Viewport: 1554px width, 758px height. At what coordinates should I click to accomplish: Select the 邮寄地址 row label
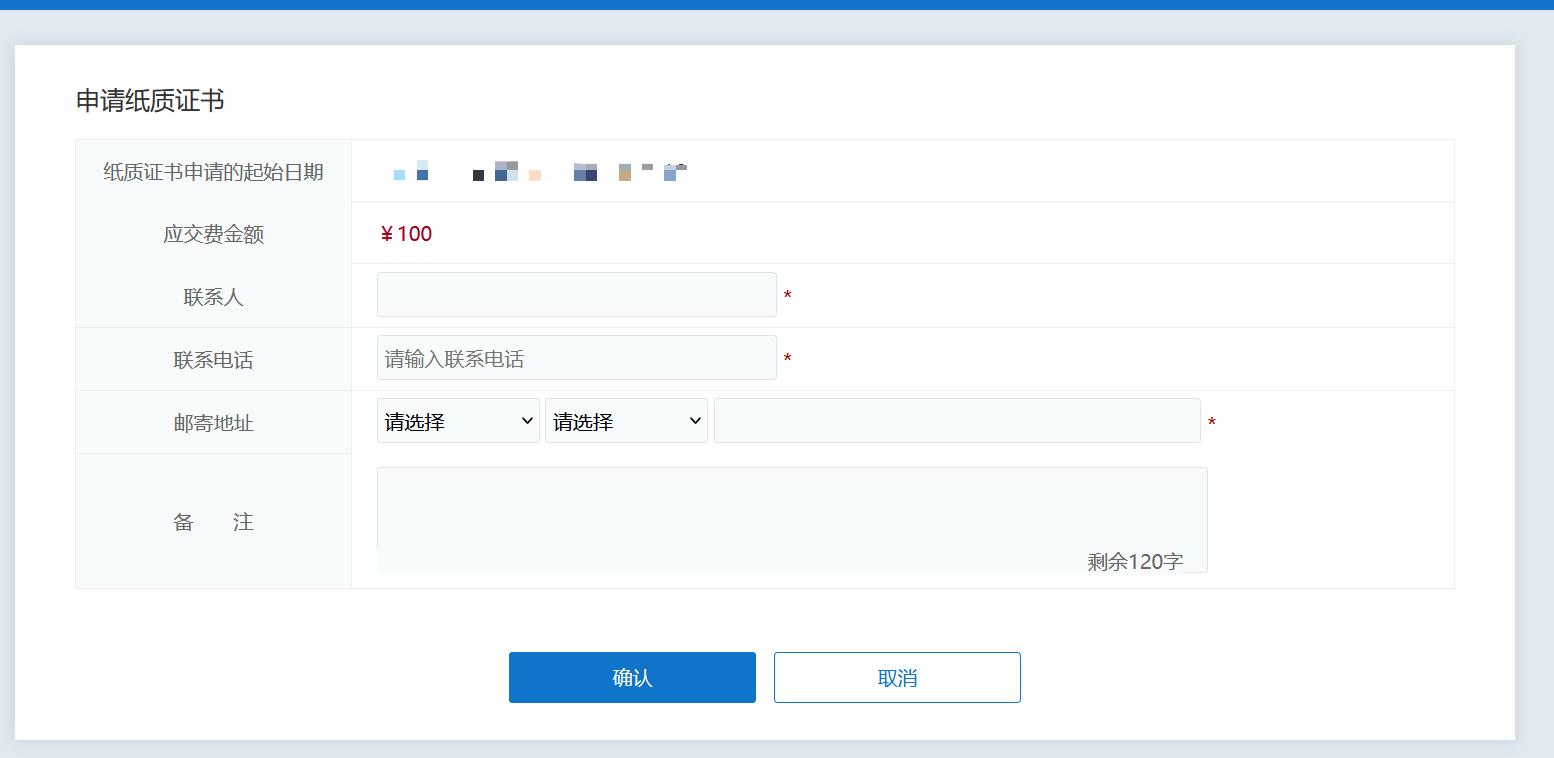coord(213,423)
